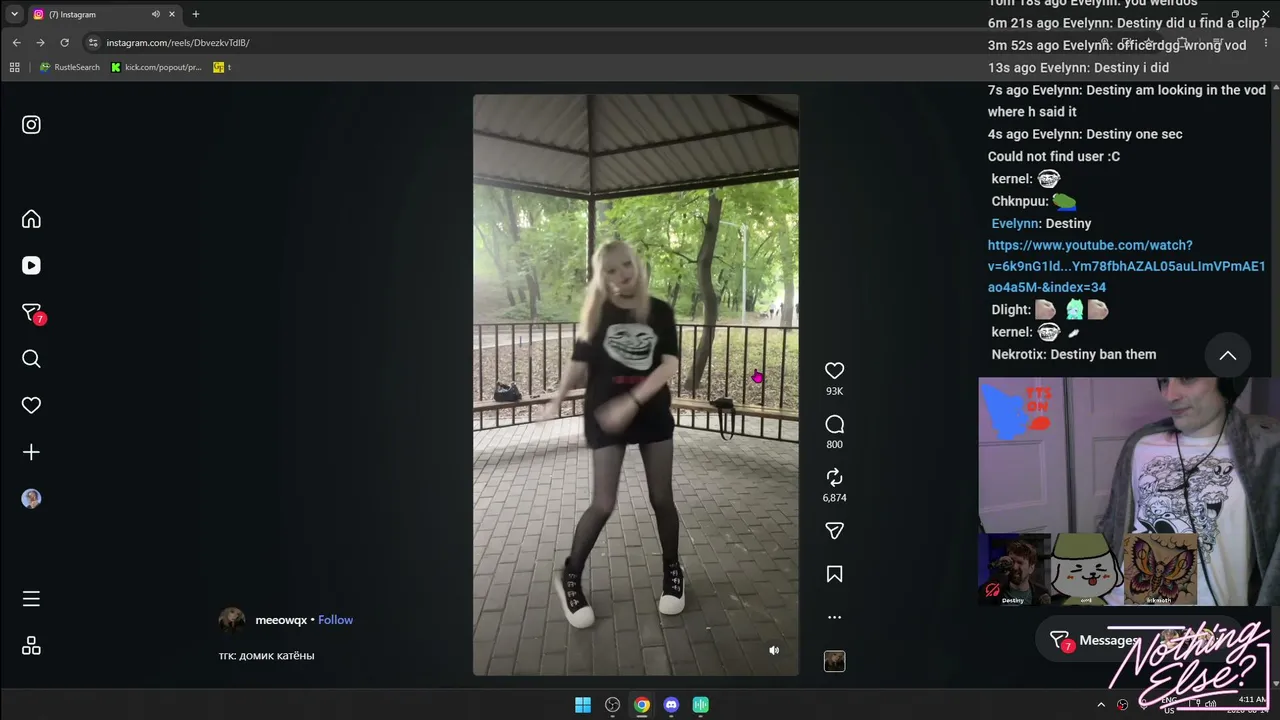1280x720 pixels.
Task: Open profile avatar in left sidebar
Action: (31, 499)
